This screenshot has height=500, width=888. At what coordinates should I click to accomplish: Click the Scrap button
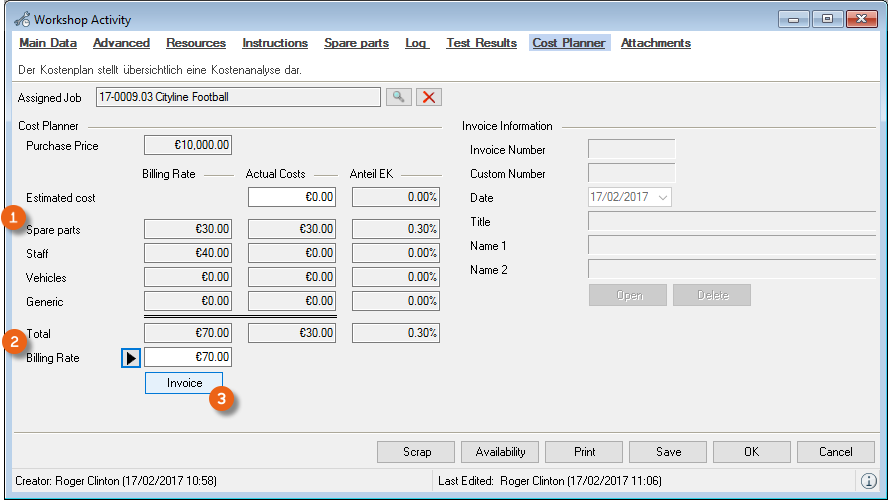pyautogui.click(x=416, y=452)
